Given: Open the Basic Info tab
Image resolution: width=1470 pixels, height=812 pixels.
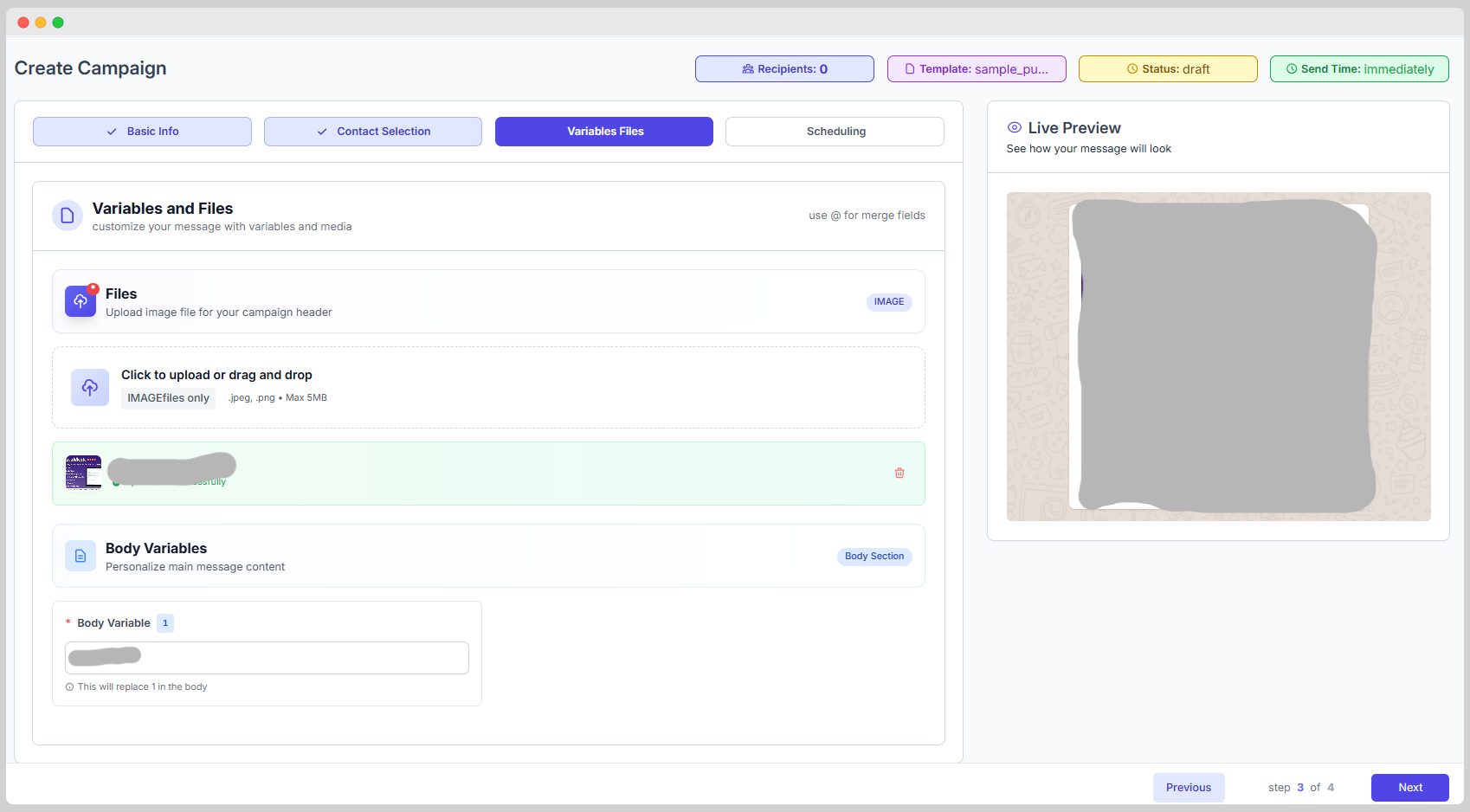Looking at the screenshot, I should click(x=142, y=132).
